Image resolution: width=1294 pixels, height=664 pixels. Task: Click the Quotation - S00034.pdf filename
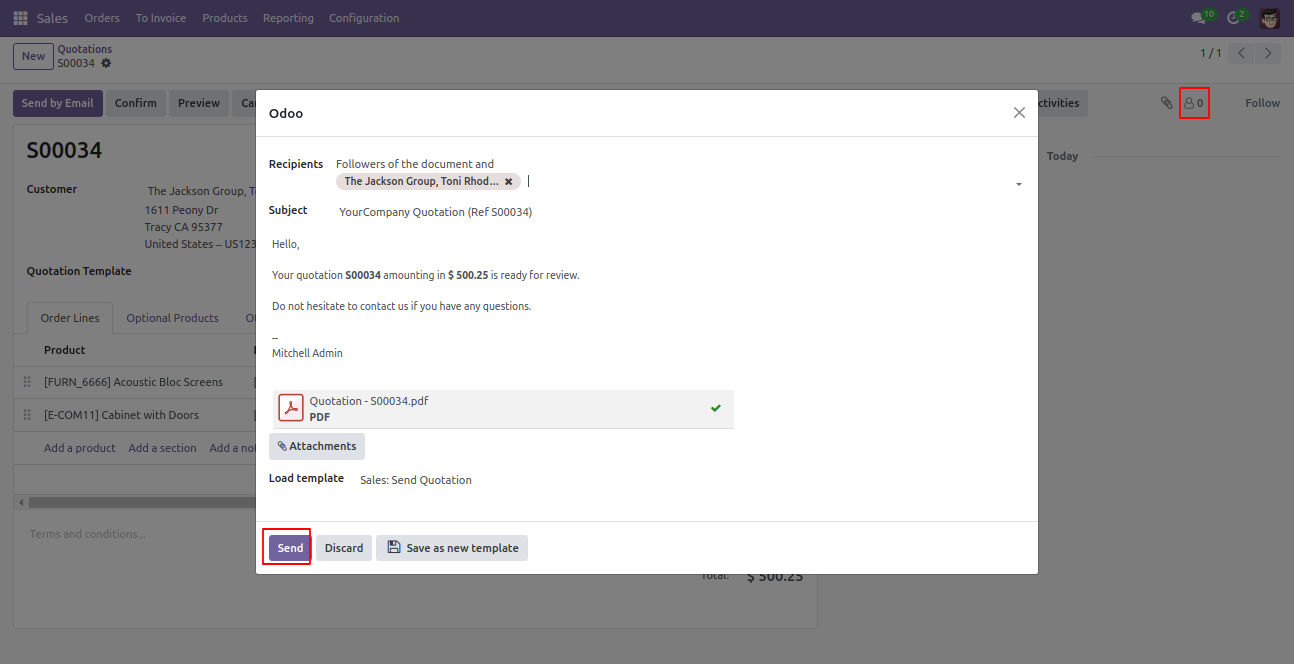[x=369, y=401]
